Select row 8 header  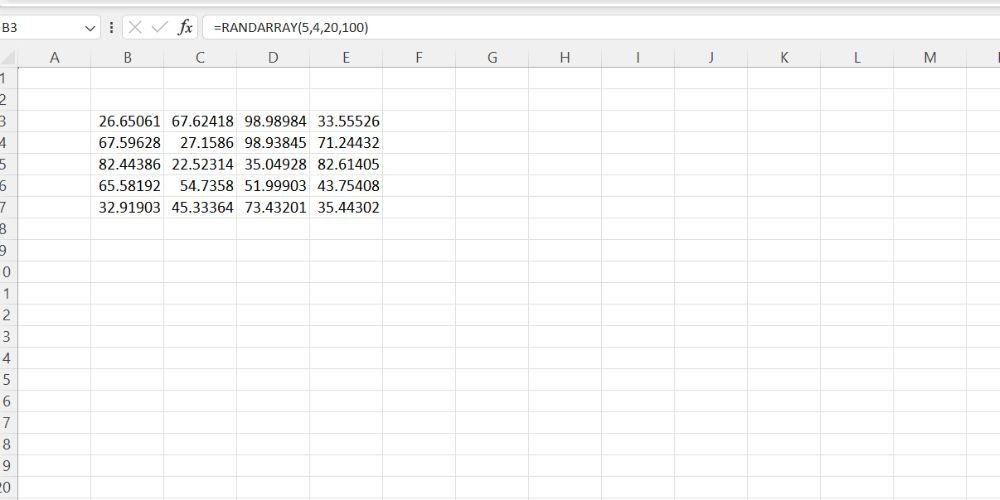coord(6,229)
